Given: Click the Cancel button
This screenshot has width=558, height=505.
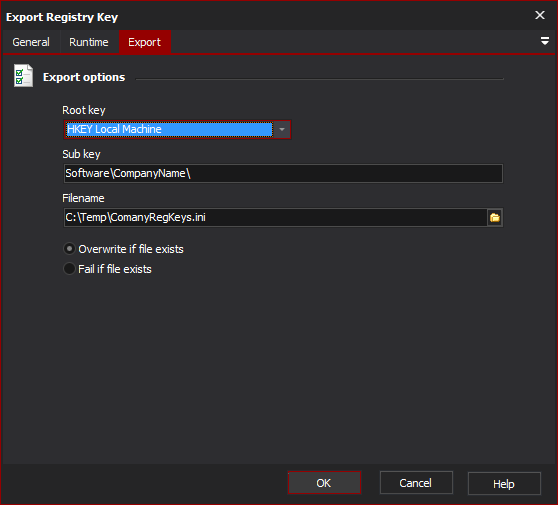Looking at the screenshot, I should click(x=416, y=483).
